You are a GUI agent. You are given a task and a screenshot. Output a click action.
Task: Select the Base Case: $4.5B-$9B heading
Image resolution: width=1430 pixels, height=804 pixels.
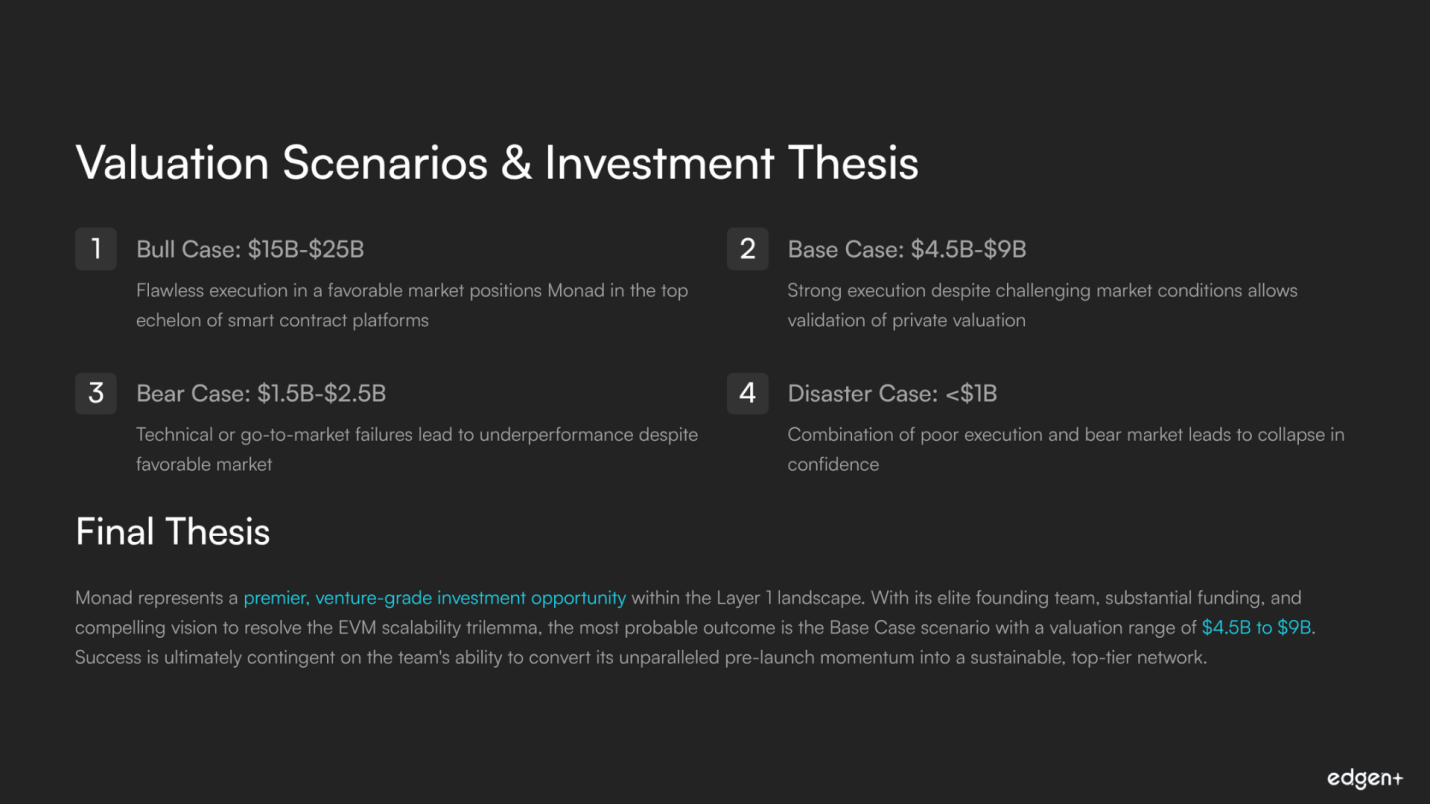[x=906, y=249]
